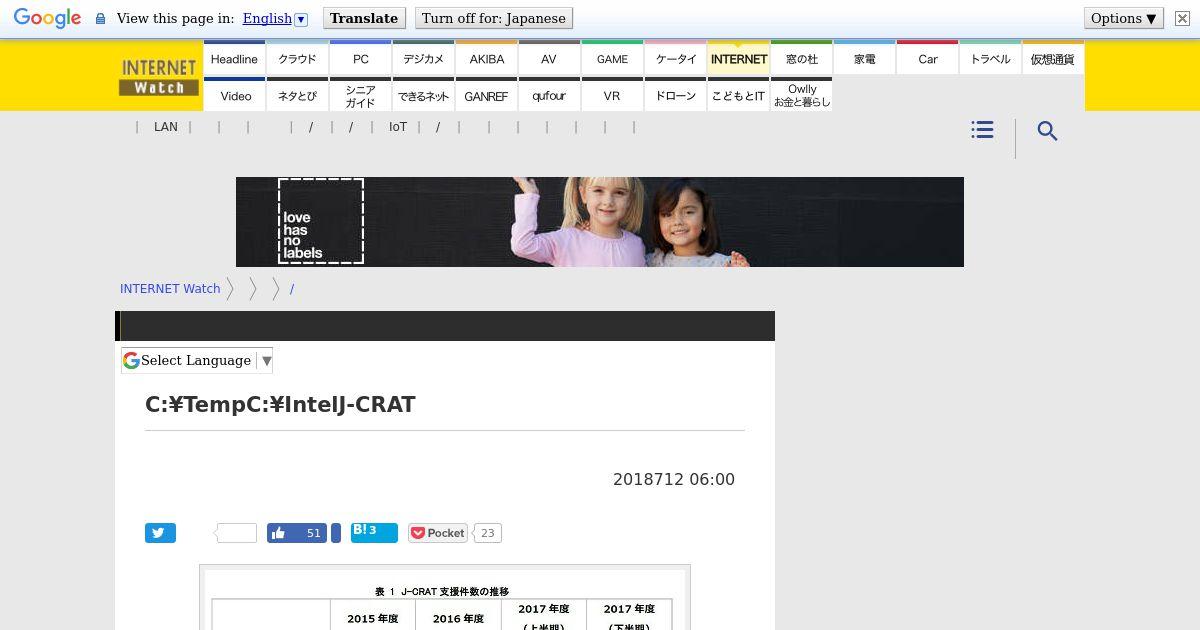Open the ネタとぴ tab
Viewport: 1200px width, 630px height.
(x=297, y=95)
